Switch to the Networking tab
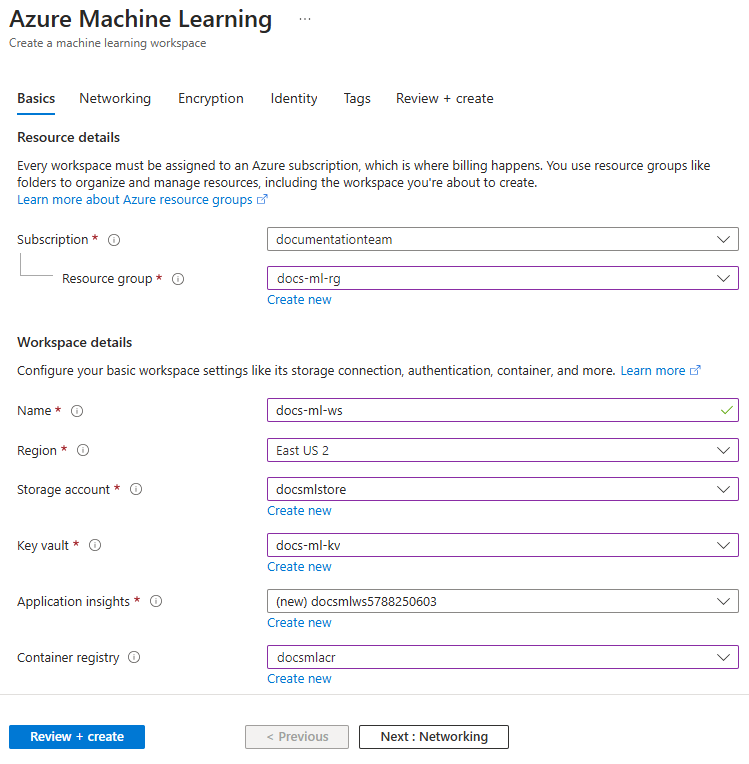749x764 pixels. (115, 99)
